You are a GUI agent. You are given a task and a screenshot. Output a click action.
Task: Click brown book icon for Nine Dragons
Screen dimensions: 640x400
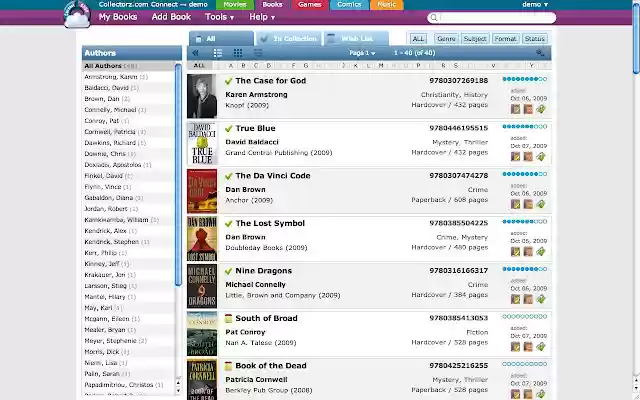tap(528, 299)
